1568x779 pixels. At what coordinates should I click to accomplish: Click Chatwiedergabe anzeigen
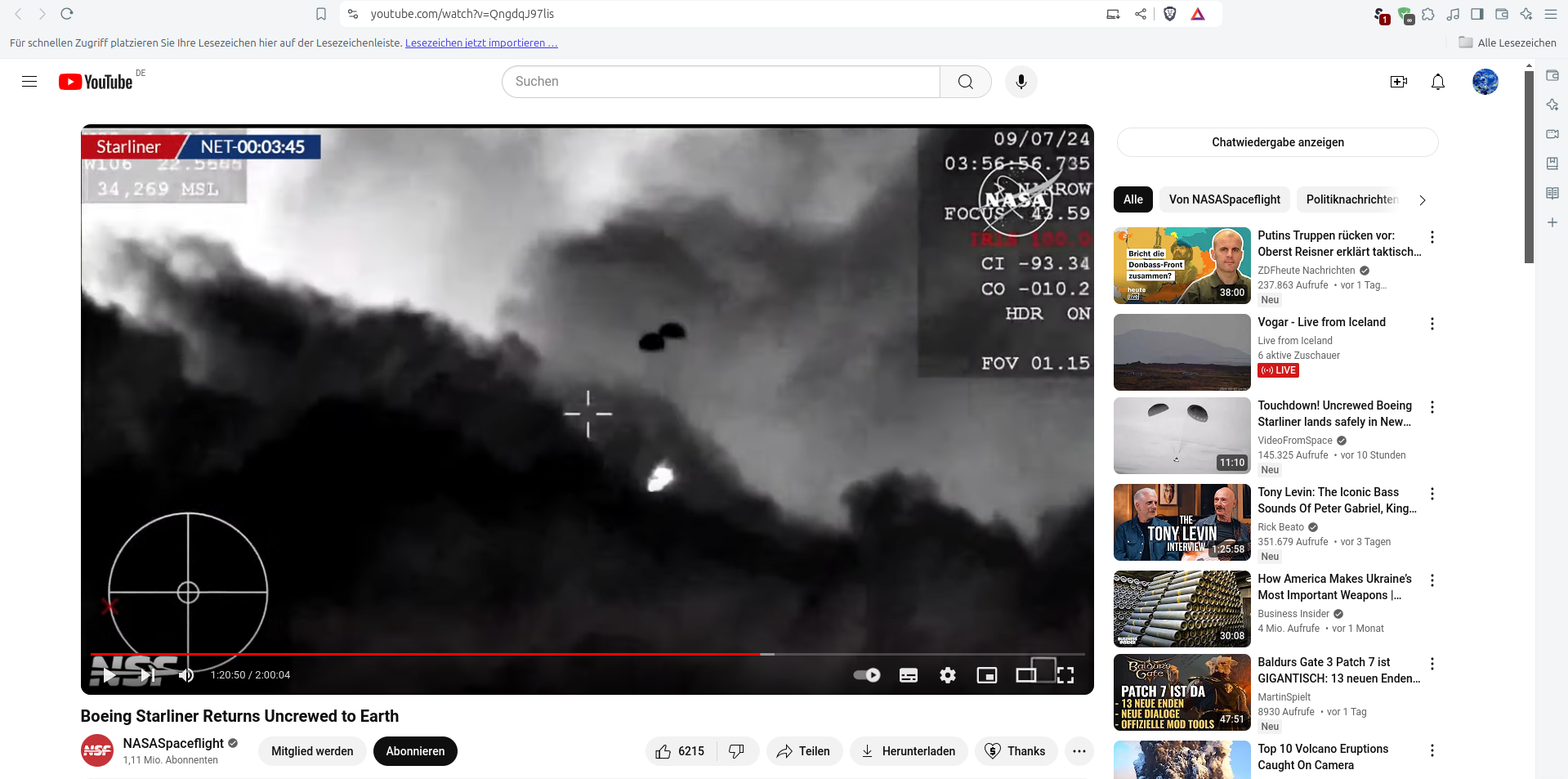point(1277,142)
